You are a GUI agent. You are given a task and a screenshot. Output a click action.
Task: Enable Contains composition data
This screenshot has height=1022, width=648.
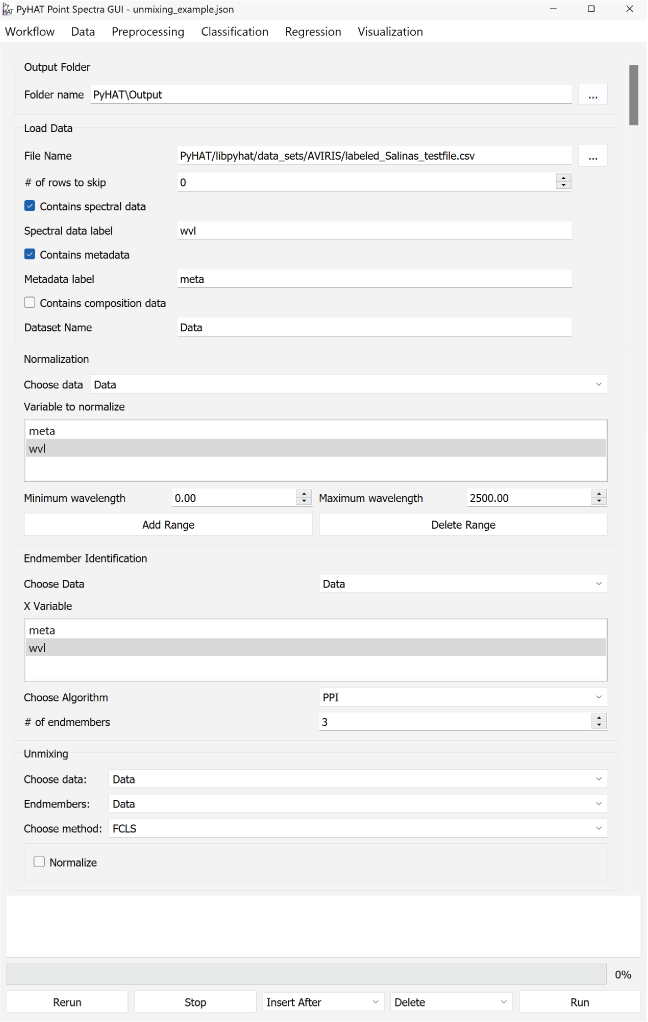tap(30, 303)
